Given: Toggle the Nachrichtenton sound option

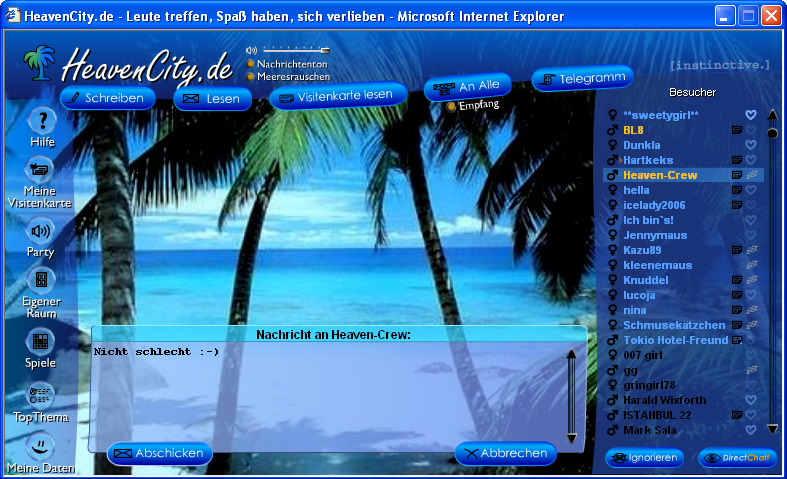Looking at the screenshot, I should (x=250, y=64).
